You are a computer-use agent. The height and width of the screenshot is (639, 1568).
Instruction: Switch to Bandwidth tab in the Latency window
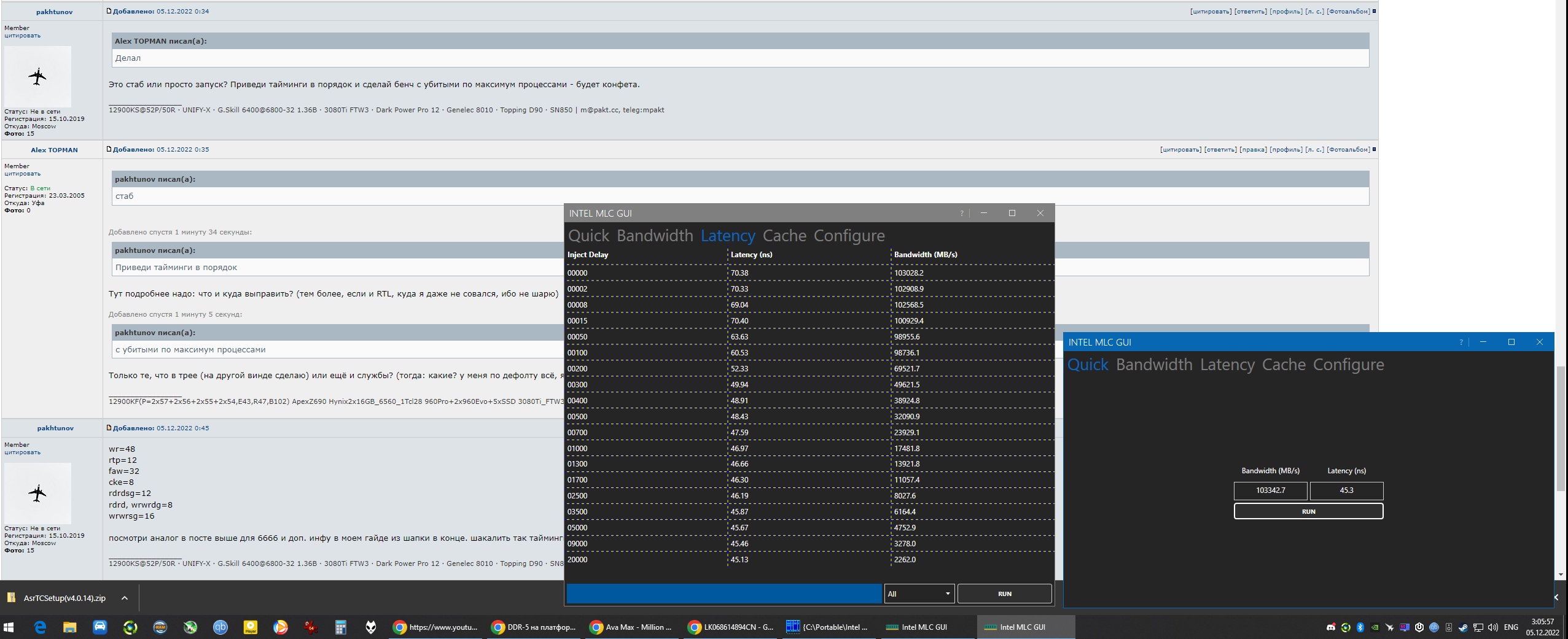pos(655,236)
